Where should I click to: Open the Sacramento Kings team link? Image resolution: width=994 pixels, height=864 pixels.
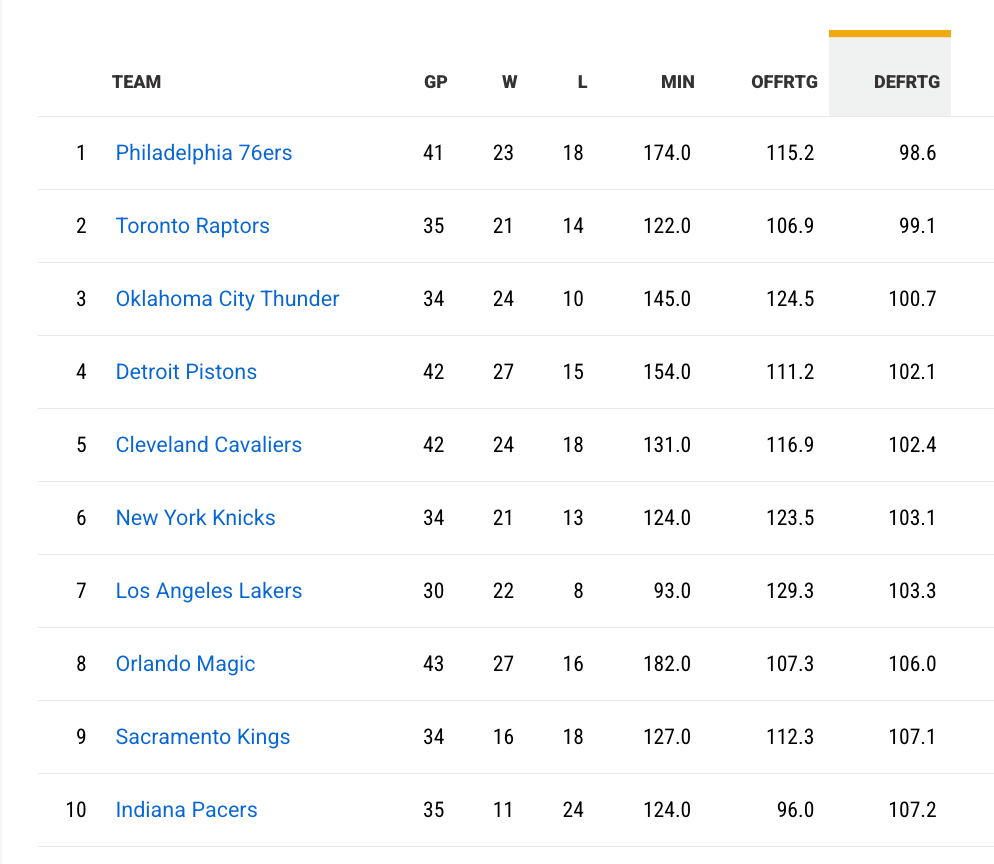(x=202, y=737)
